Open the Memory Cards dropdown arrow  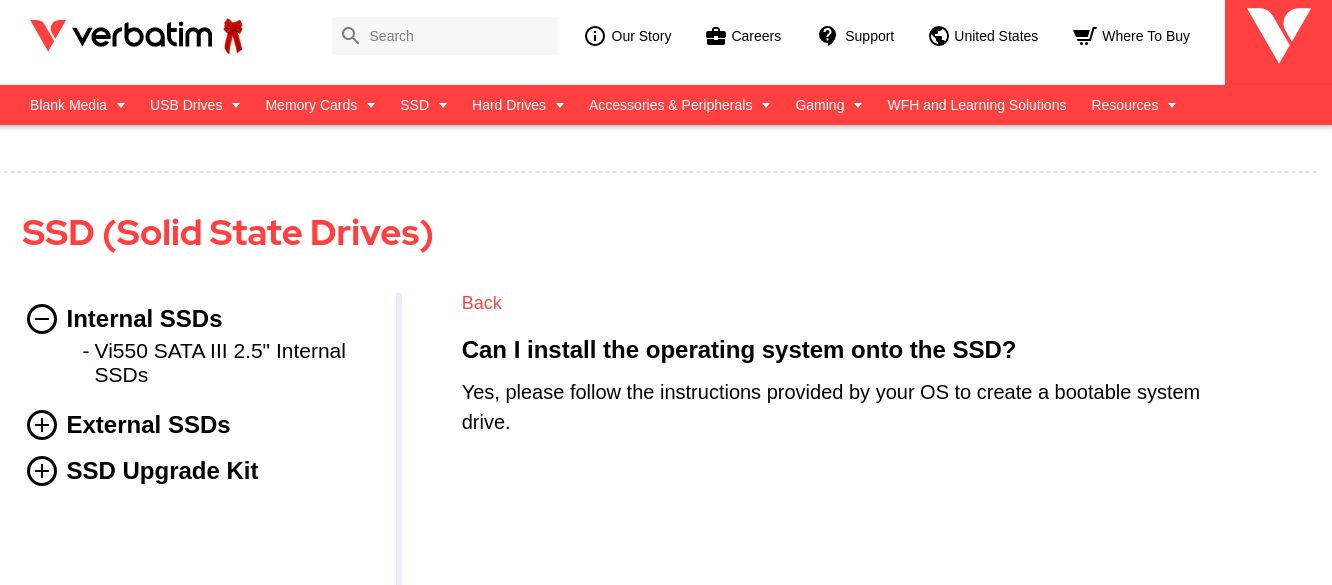point(371,105)
